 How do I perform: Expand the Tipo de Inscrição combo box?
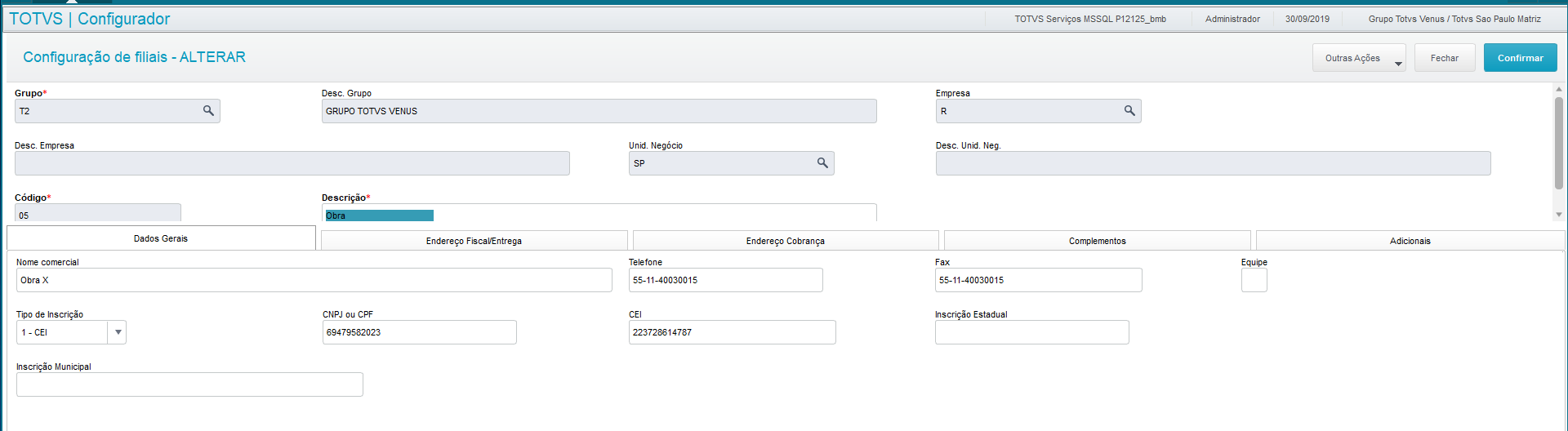[x=118, y=332]
